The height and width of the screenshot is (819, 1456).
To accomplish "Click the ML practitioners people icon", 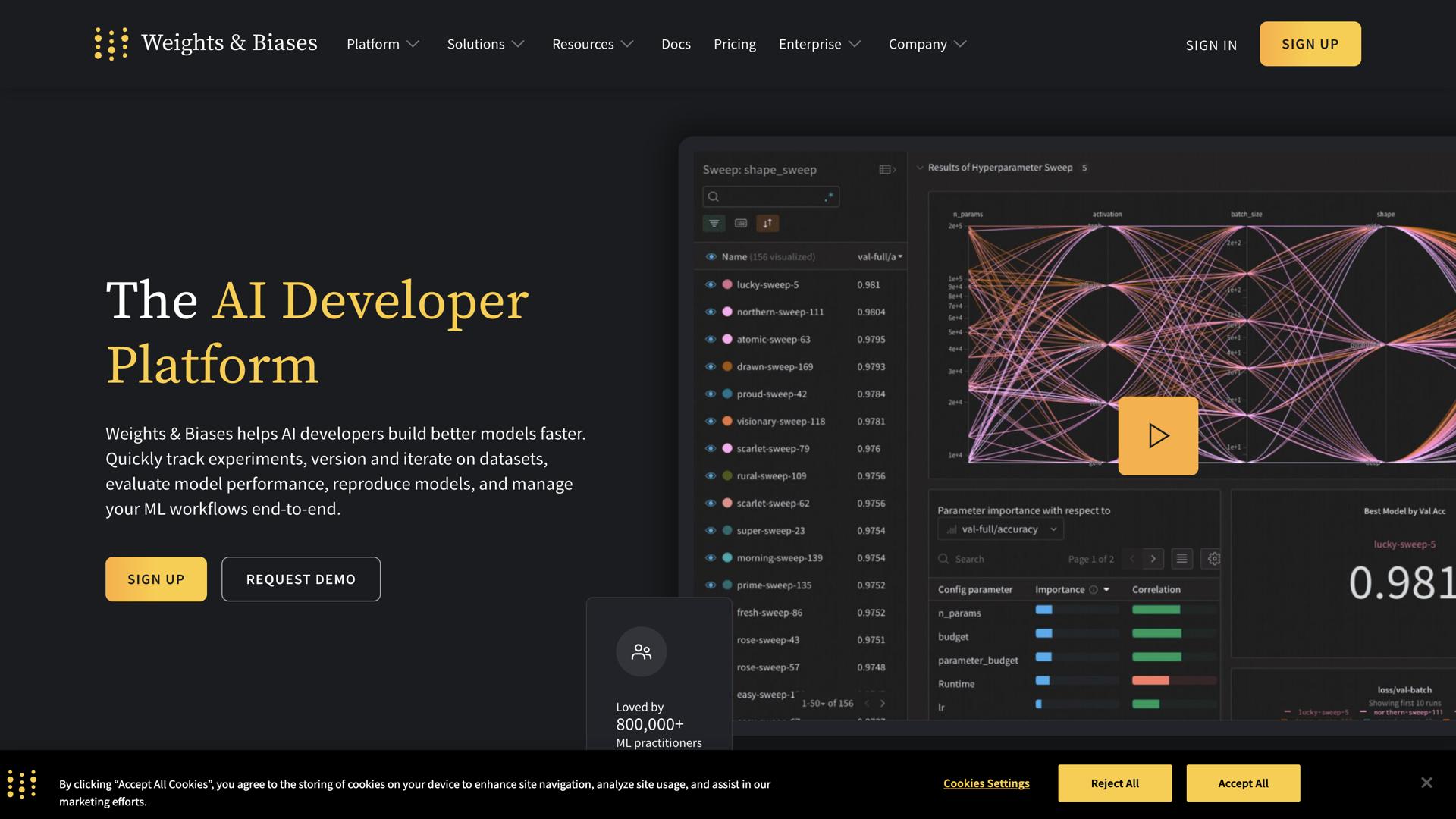I will click(x=642, y=651).
